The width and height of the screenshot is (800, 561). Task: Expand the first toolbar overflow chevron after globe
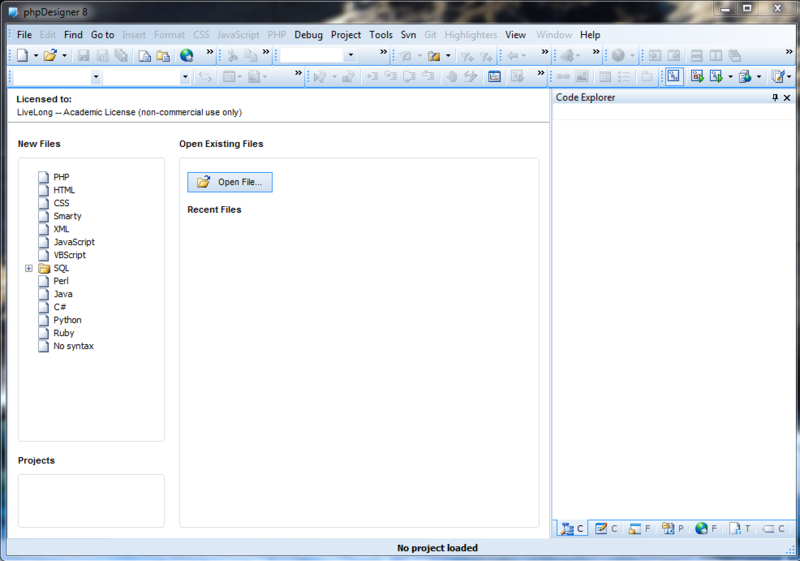tap(210, 52)
